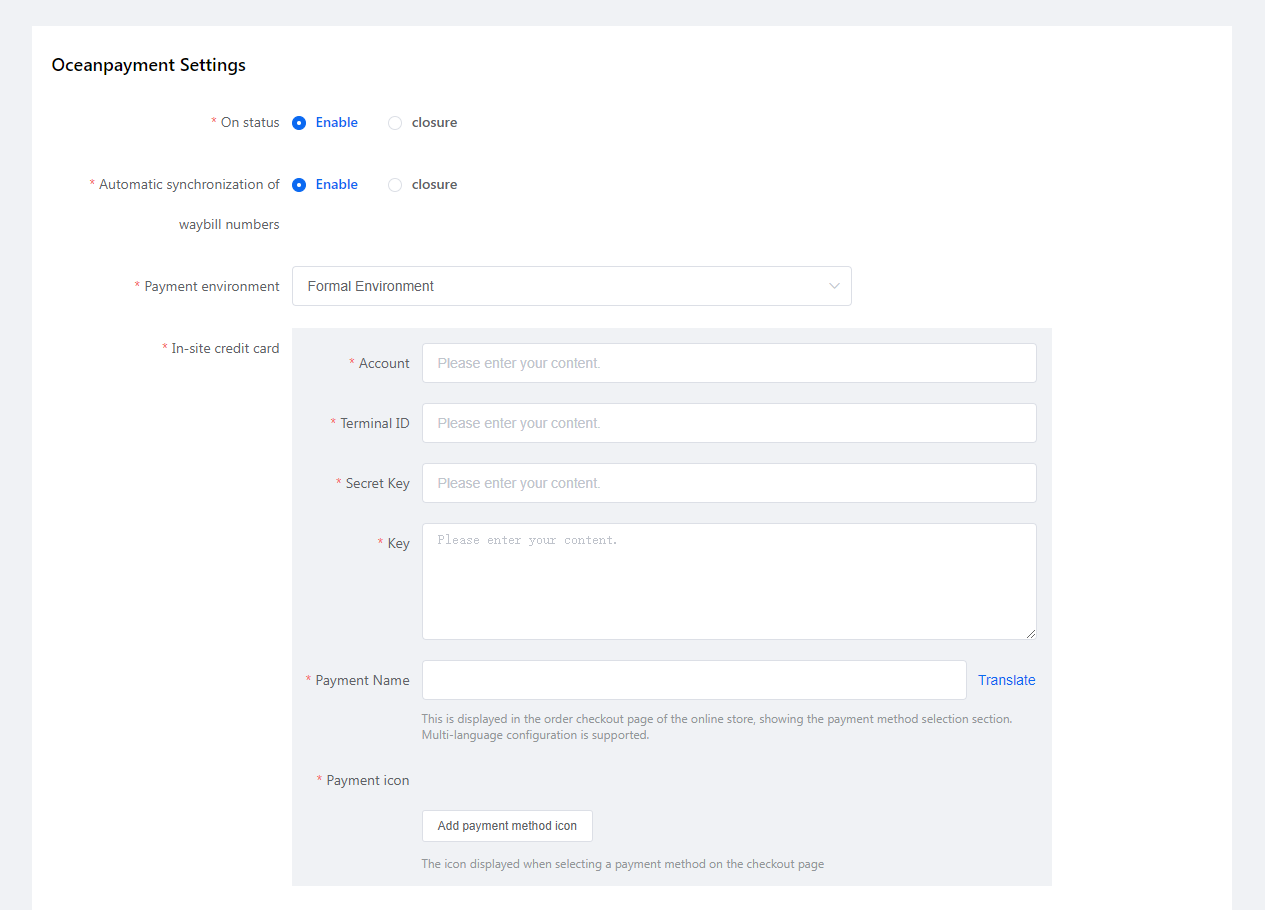1265x910 pixels.
Task: Focus the Secret Key input field
Action: pos(729,483)
